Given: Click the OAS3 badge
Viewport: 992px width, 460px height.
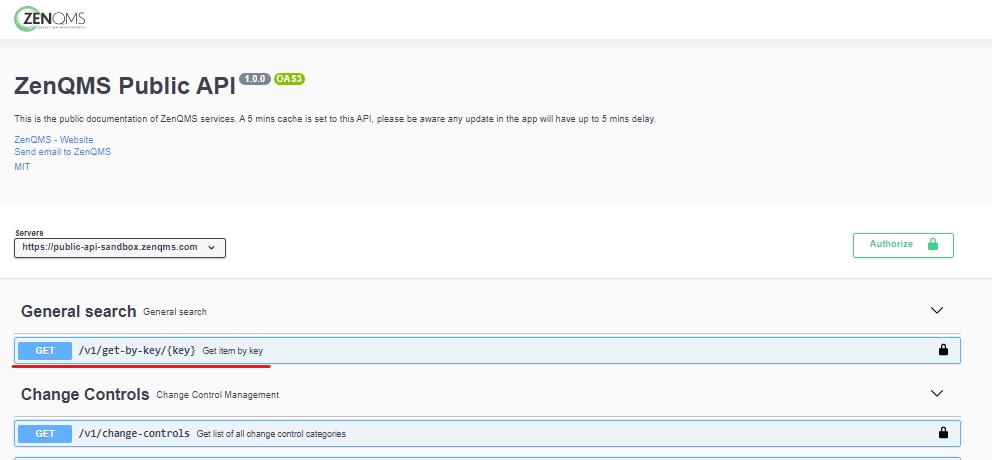Looking at the screenshot, I should (x=290, y=79).
